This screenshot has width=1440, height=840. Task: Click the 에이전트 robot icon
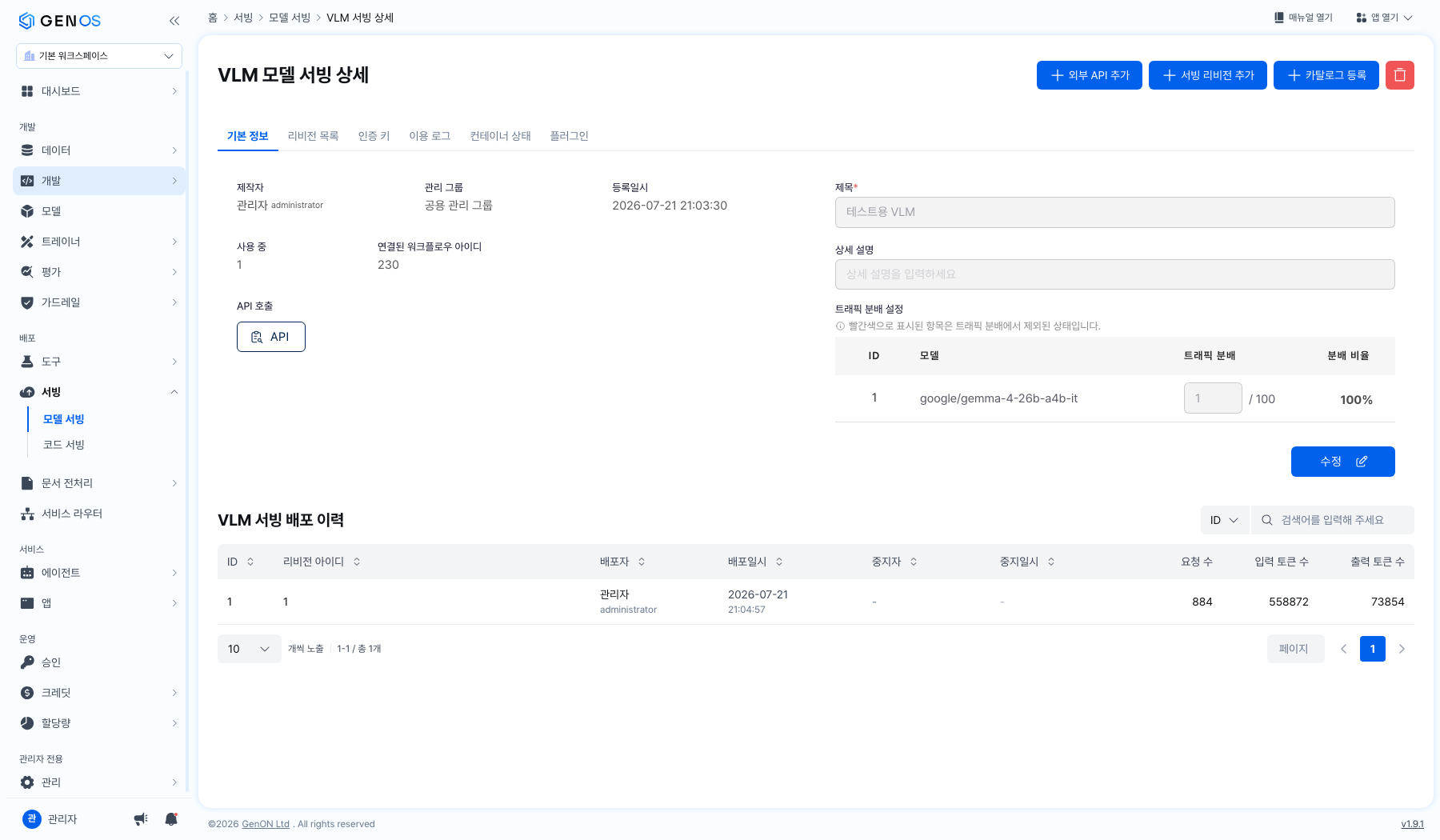(27, 573)
